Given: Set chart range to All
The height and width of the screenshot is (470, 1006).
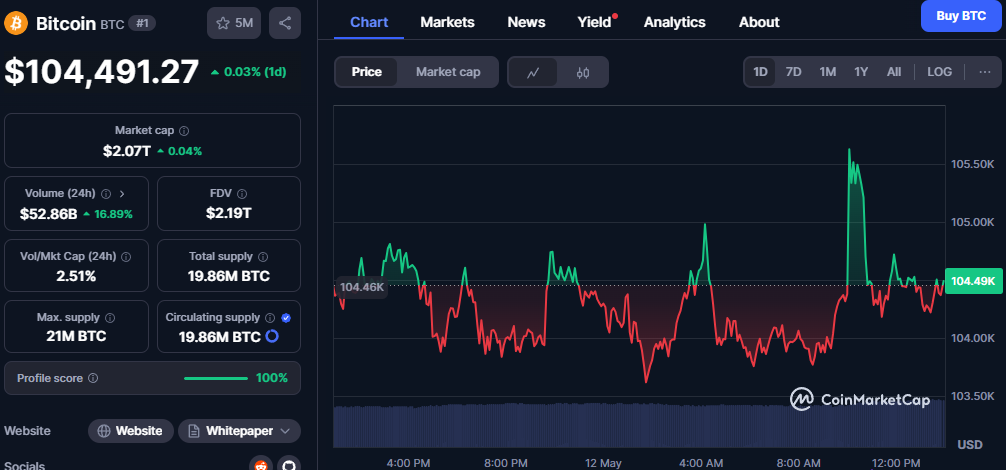Looking at the screenshot, I should coord(894,72).
